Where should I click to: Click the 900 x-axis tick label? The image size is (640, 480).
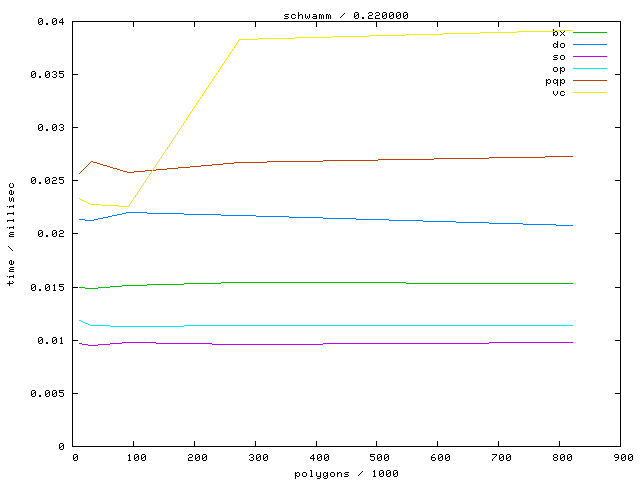[x=622, y=457]
